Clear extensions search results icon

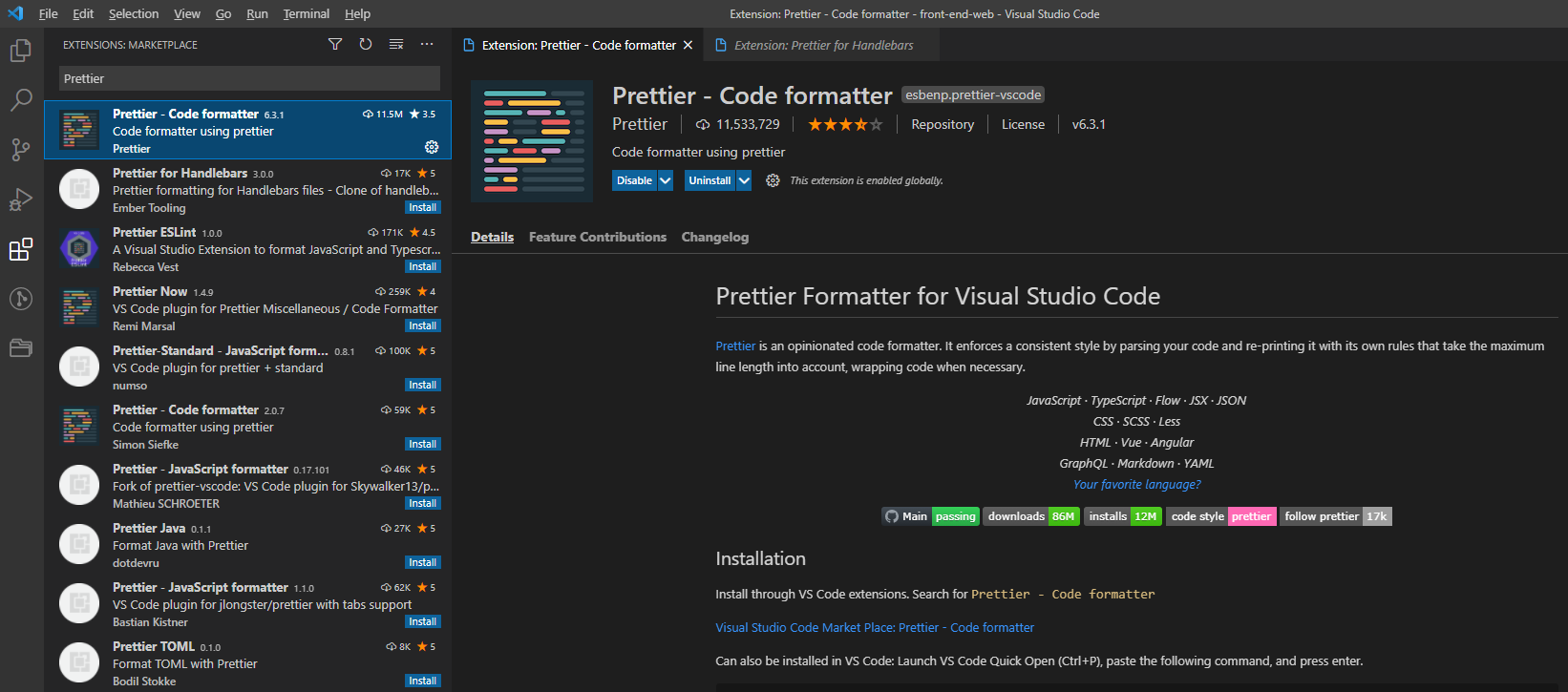[396, 44]
